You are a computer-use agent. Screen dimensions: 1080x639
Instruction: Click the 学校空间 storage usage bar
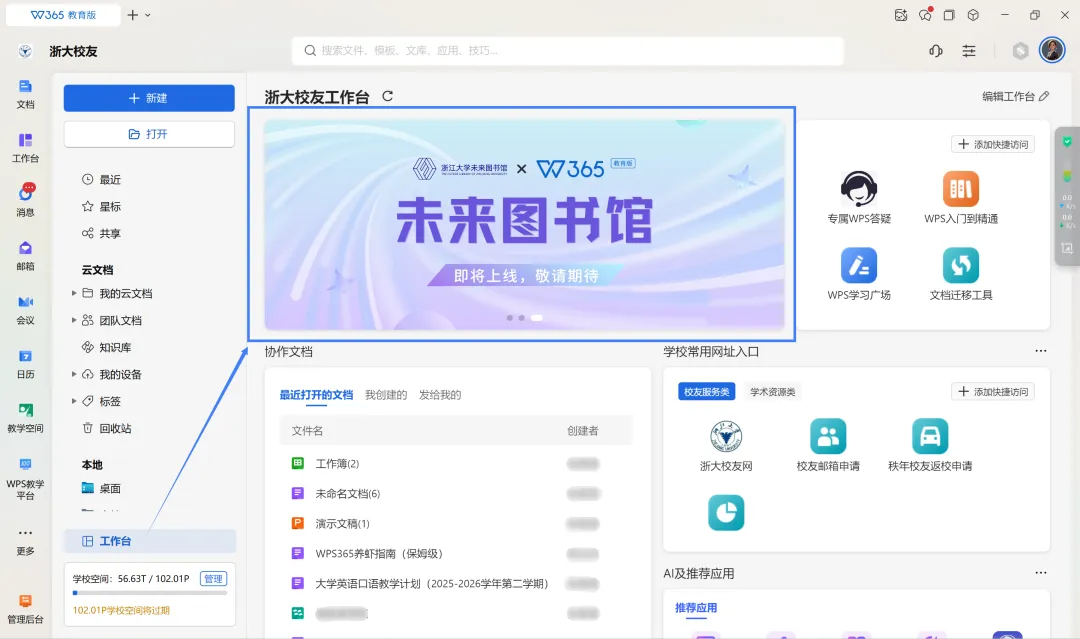pyautogui.click(x=149, y=593)
